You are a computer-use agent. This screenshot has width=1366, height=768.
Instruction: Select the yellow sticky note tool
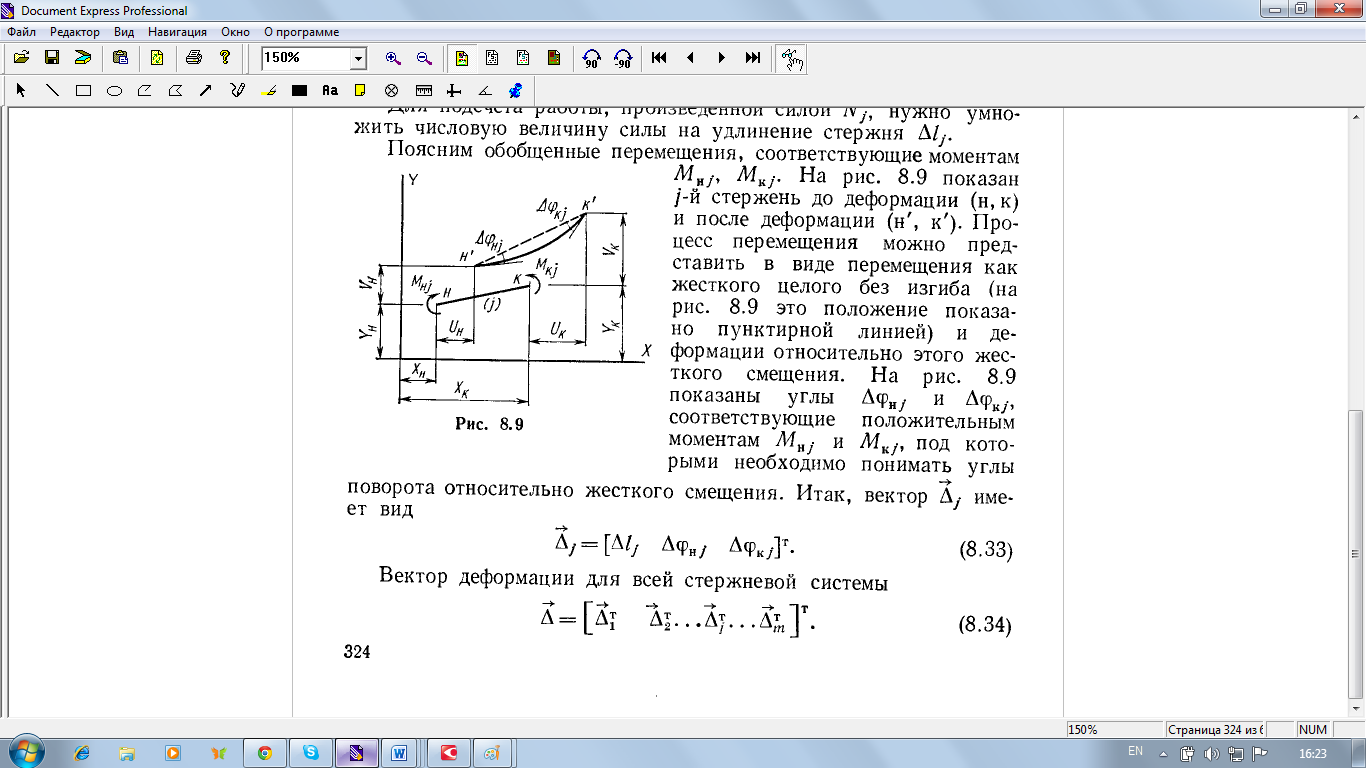[x=360, y=90]
